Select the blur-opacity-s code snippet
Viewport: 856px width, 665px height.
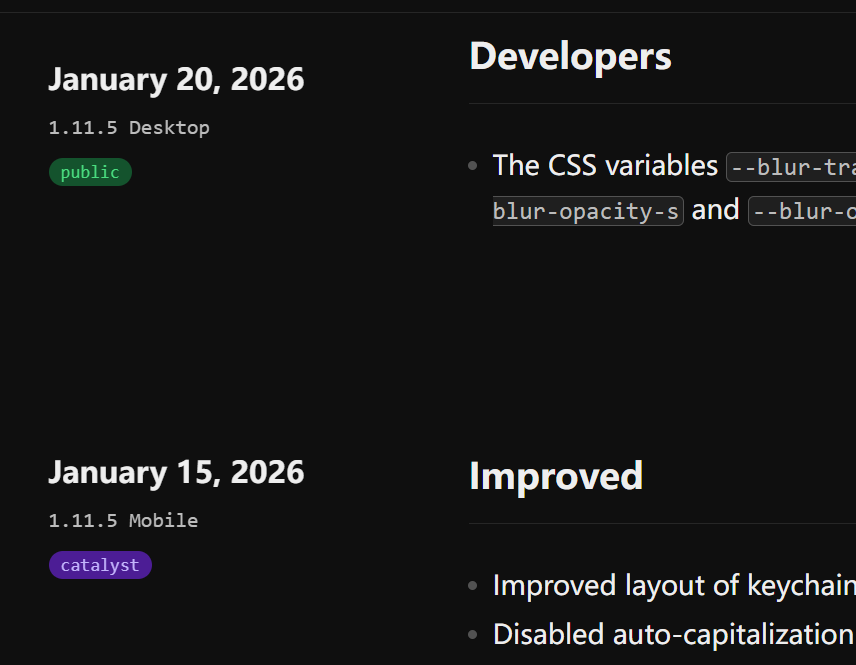point(588,211)
